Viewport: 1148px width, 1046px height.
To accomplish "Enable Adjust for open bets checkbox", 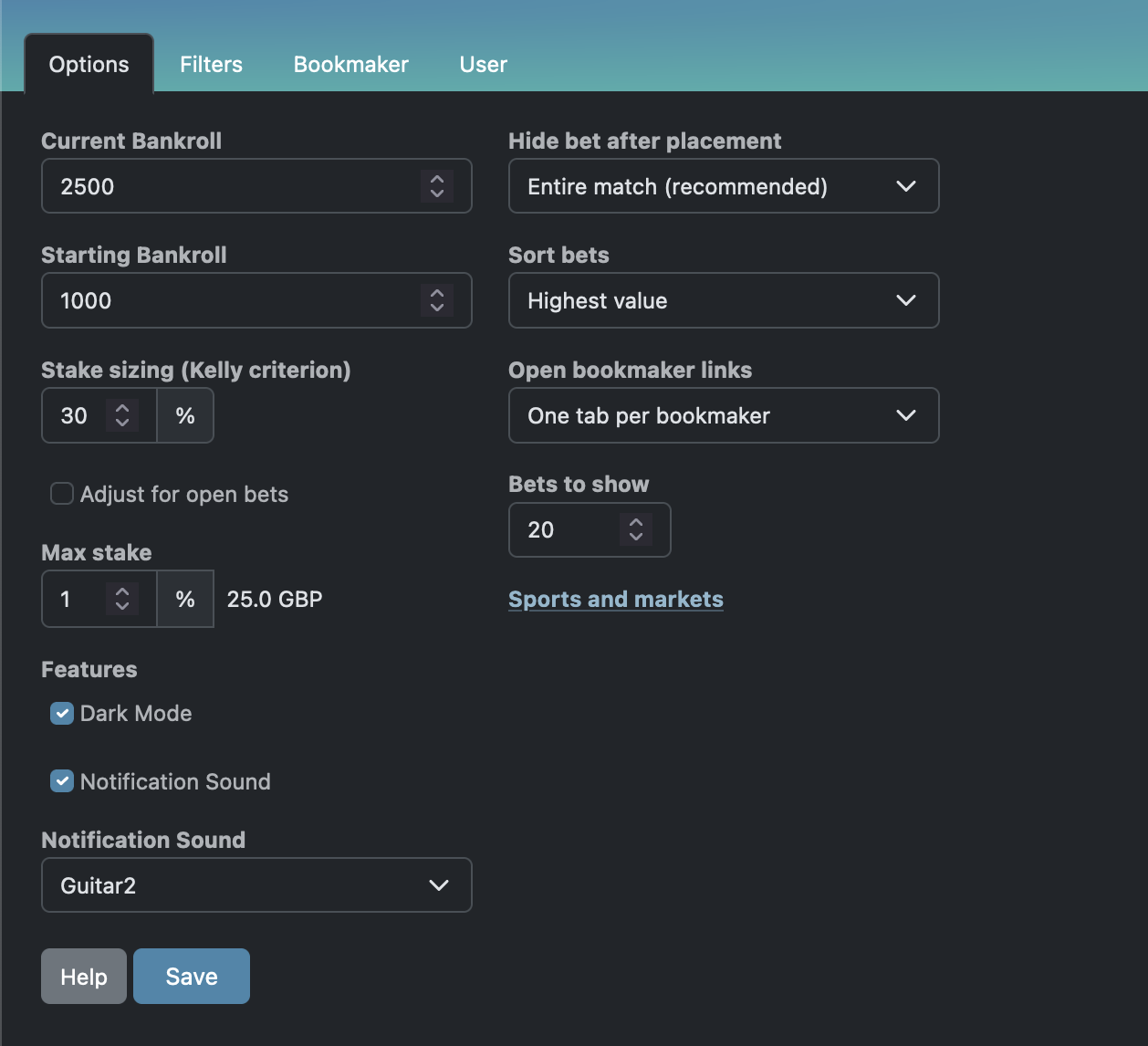I will point(62,494).
